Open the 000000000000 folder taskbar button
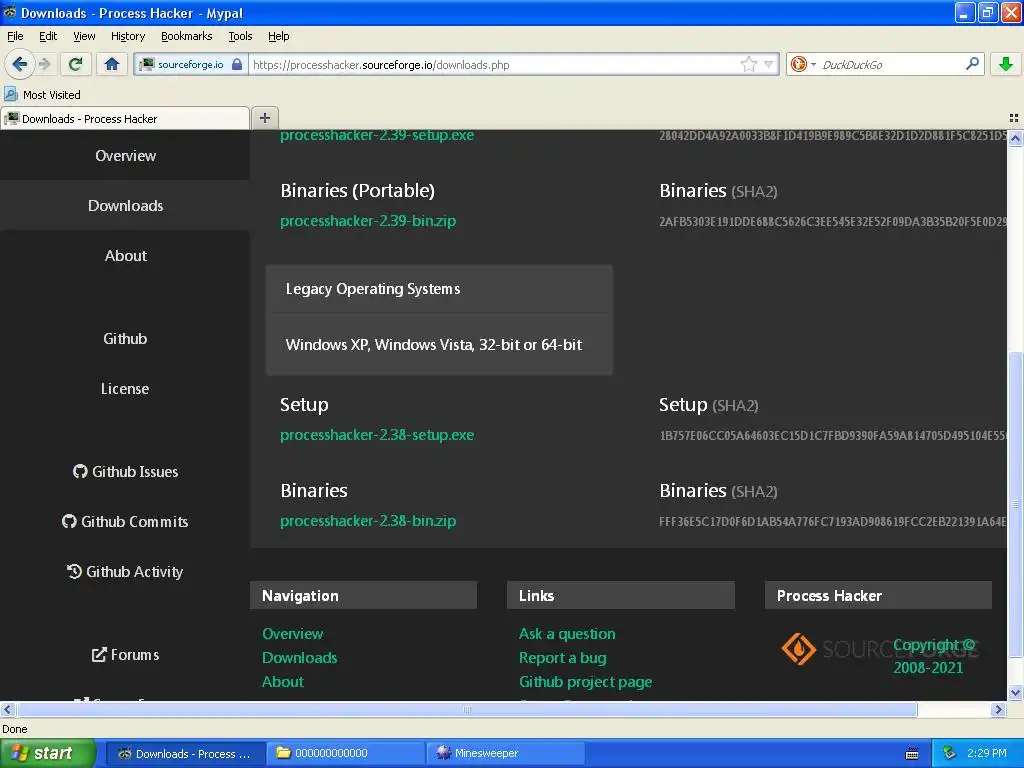Screen dimensions: 1024x768 [x=345, y=754]
